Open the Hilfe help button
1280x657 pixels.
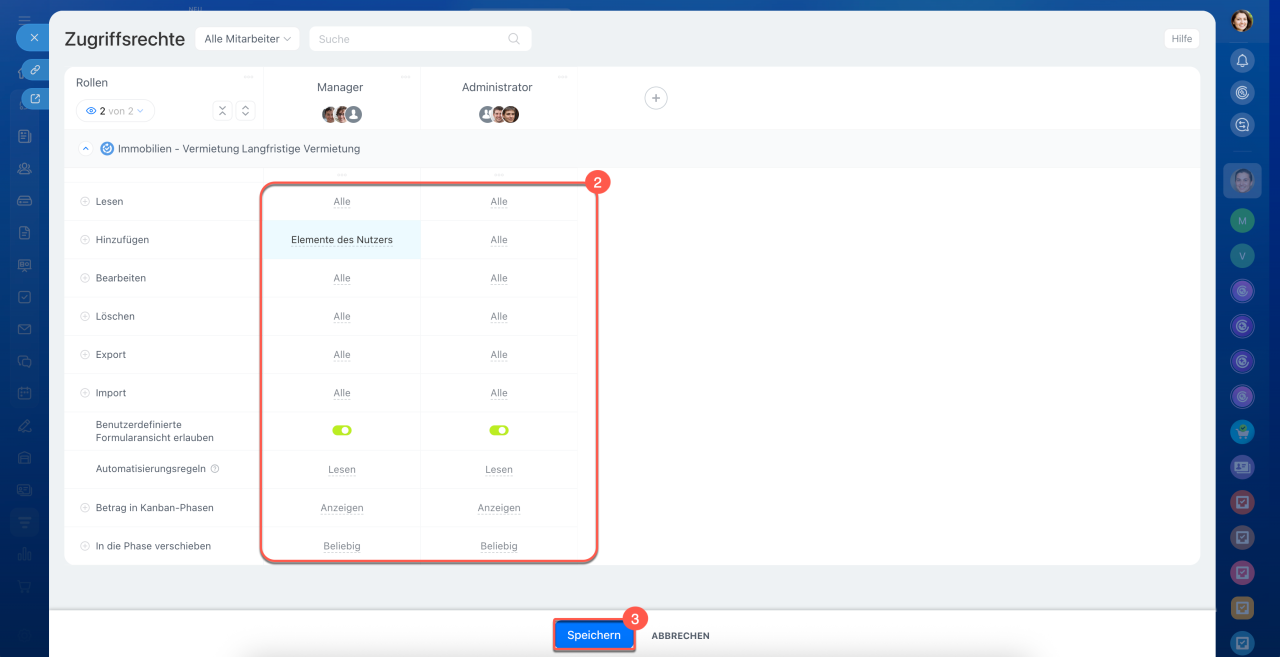pyautogui.click(x=1182, y=39)
